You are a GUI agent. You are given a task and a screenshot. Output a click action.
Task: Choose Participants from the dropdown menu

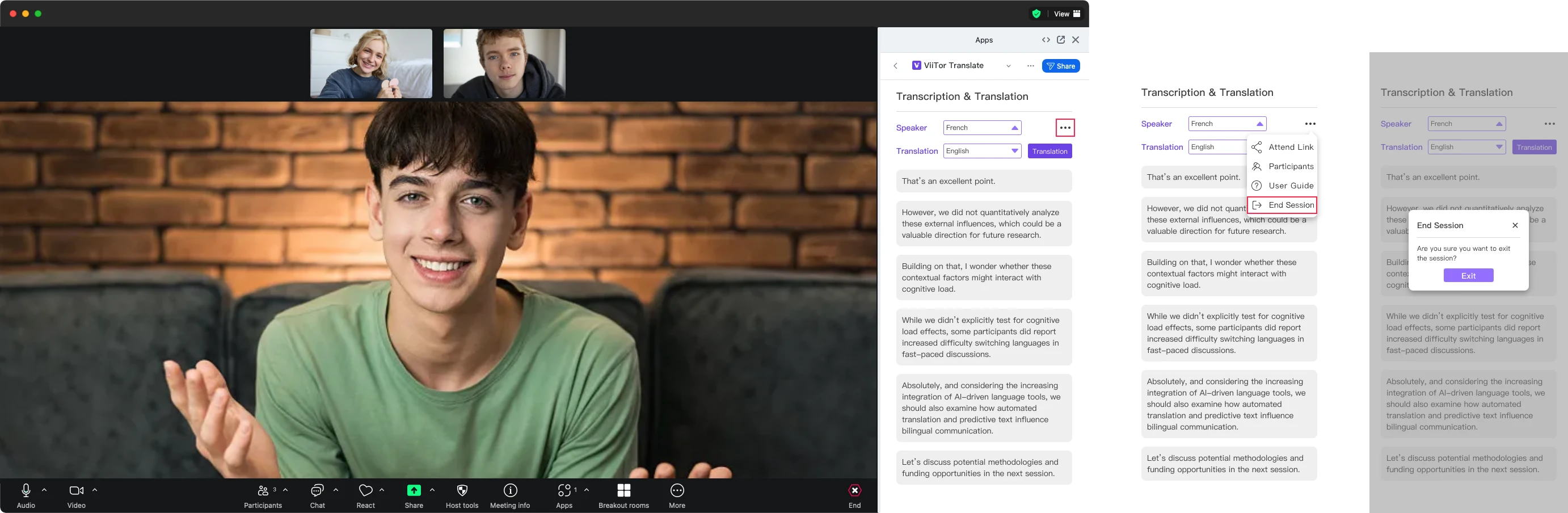pos(1283,167)
